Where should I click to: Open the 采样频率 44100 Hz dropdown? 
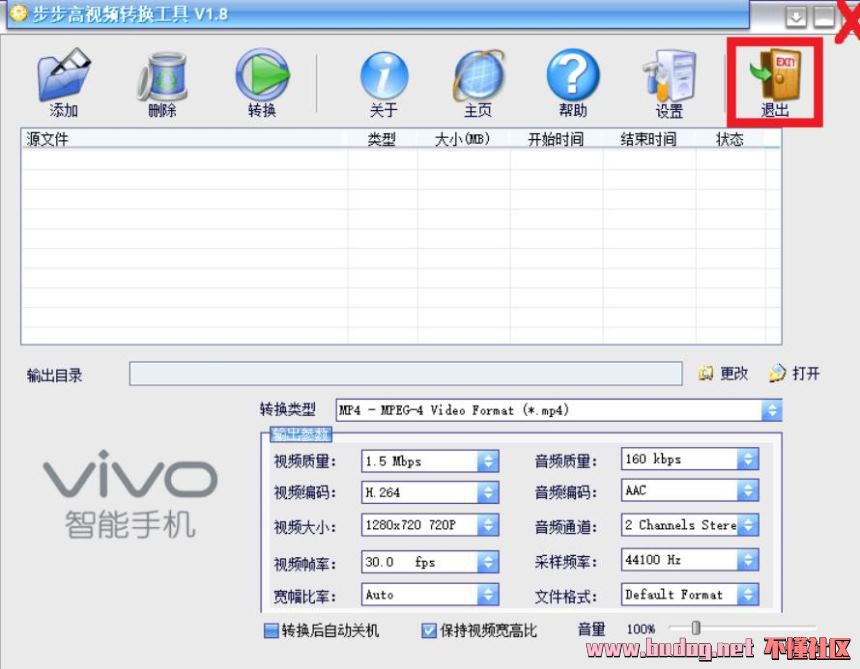[x=748, y=561]
